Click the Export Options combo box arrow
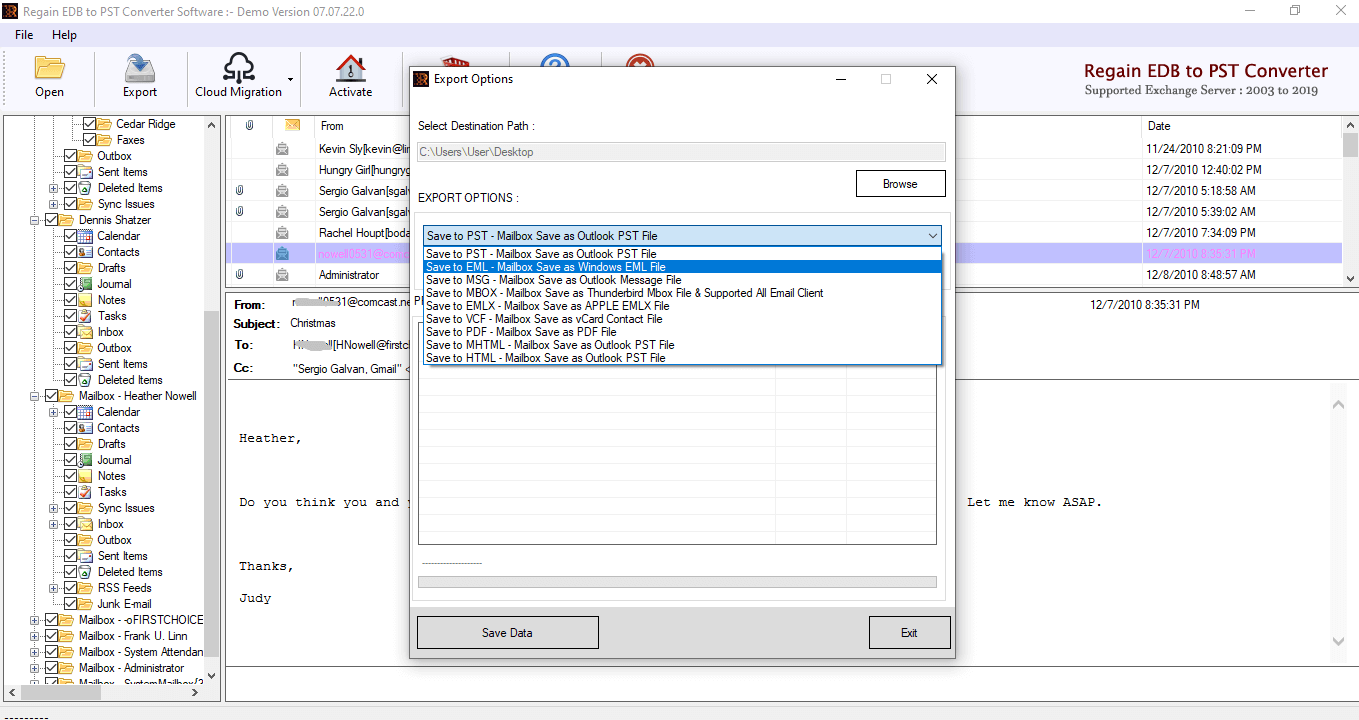This screenshot has height=720, width=1359. [x=932, y=236]
